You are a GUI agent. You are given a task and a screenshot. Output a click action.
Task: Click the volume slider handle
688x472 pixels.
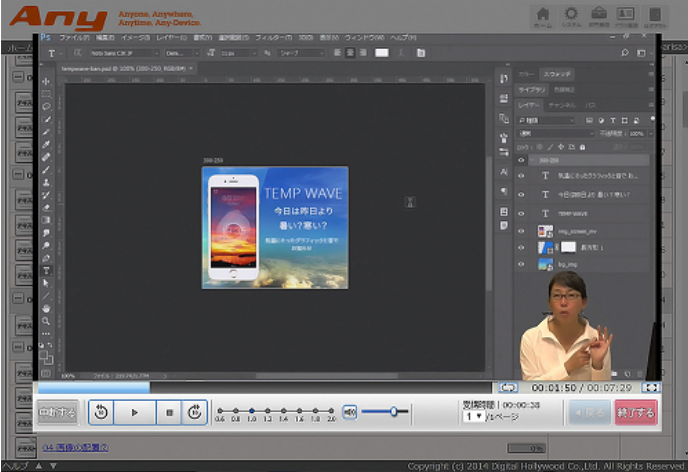(x=394, y=411)
